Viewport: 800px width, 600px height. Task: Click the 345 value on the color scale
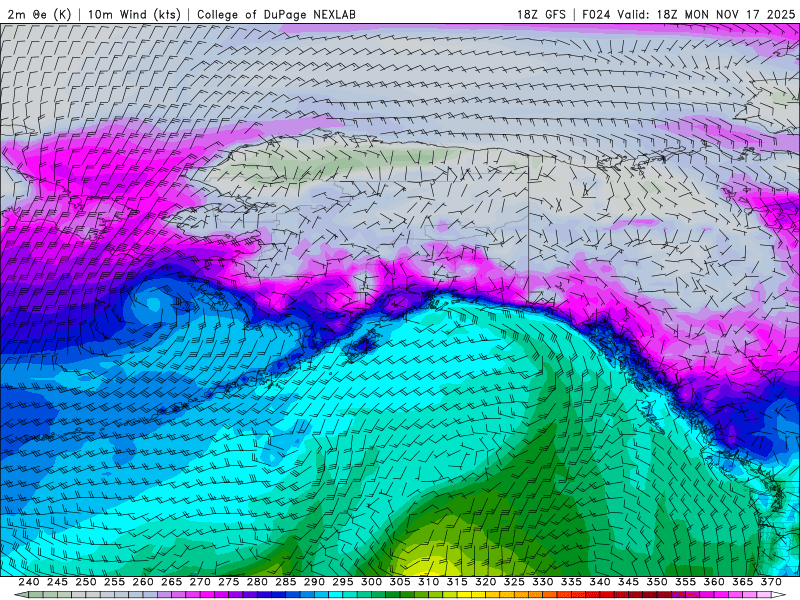click(629, 582)
